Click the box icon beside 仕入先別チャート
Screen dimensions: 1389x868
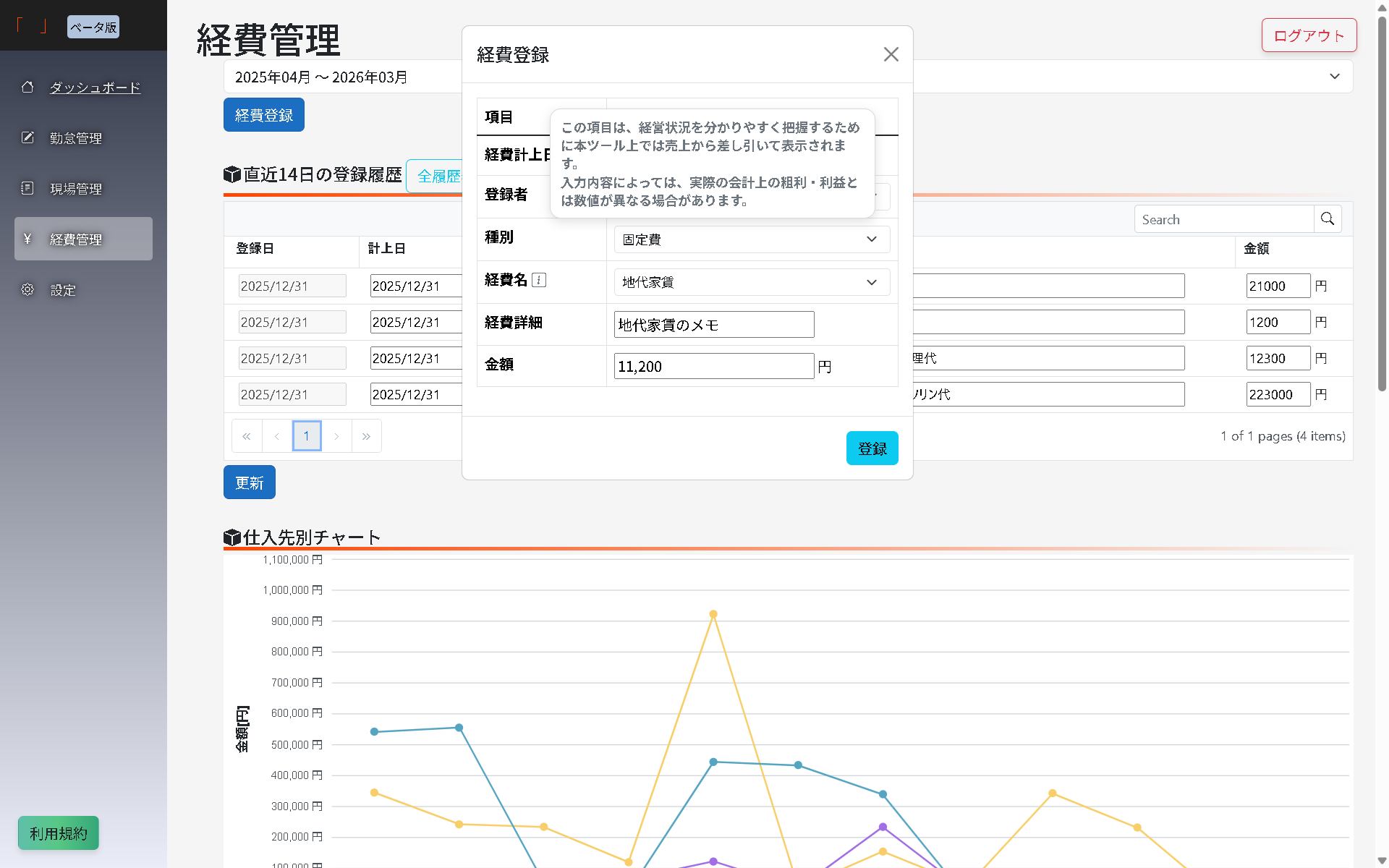pos(231,537)
